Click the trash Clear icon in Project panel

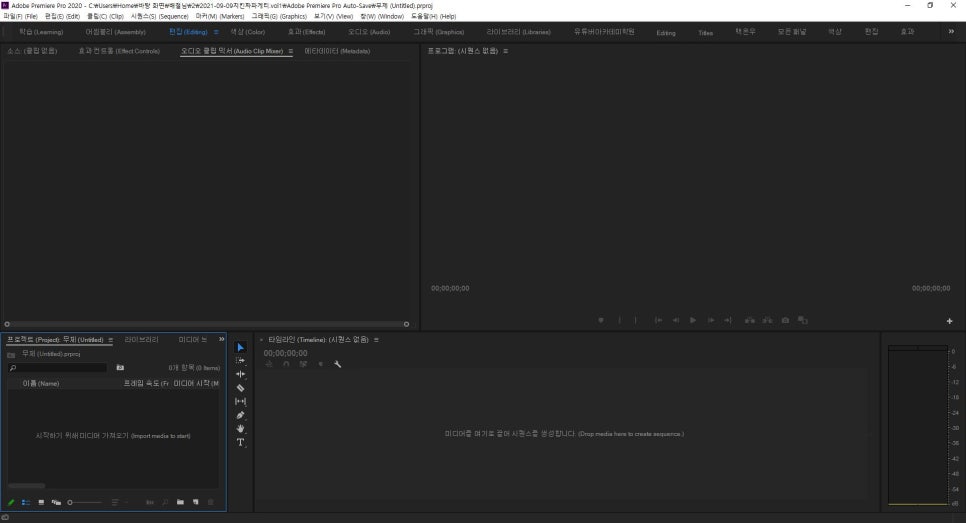pyautogui.click(x=210, y=503)
